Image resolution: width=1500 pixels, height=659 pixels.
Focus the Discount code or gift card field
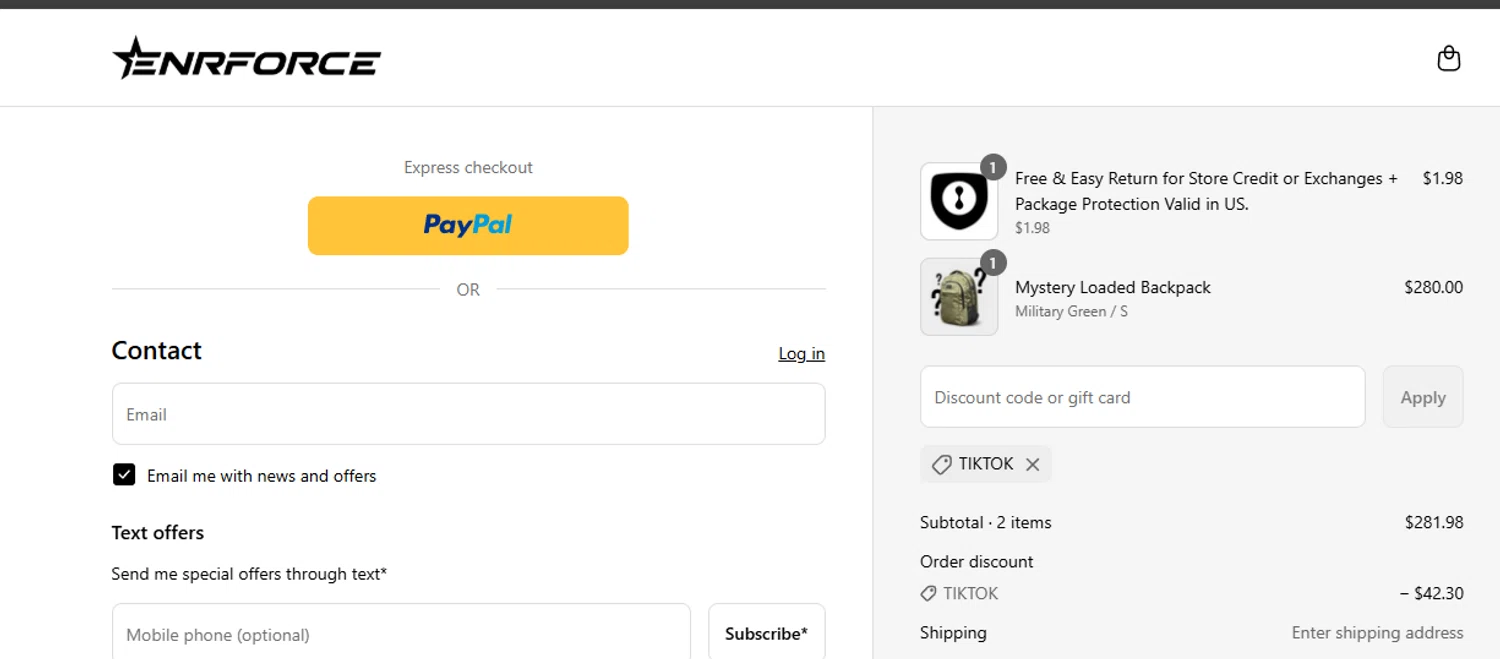point(1143,397)
